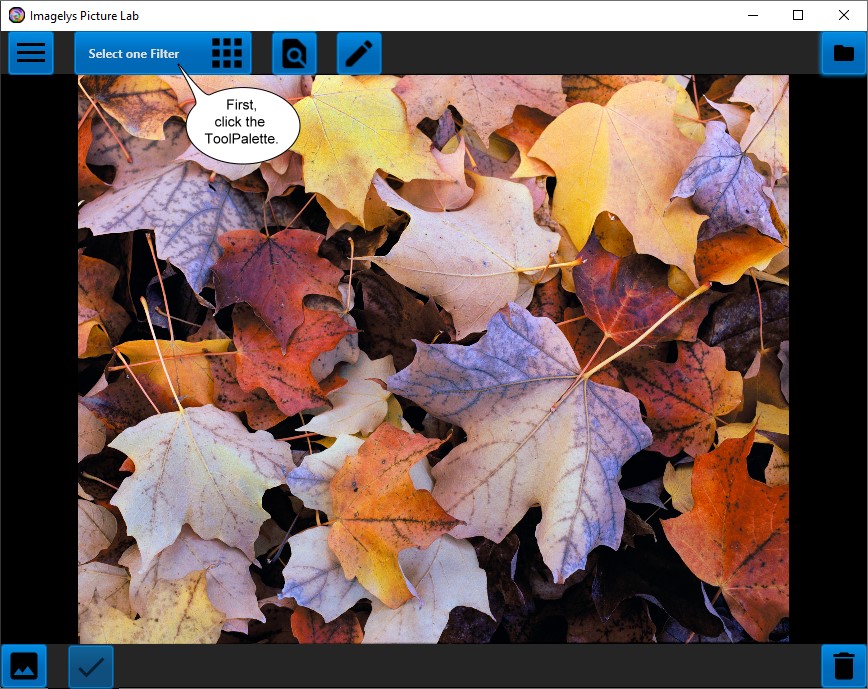
Task: Maximize the Imagelys Picture Lab window
Action: (x=798, y=15)
